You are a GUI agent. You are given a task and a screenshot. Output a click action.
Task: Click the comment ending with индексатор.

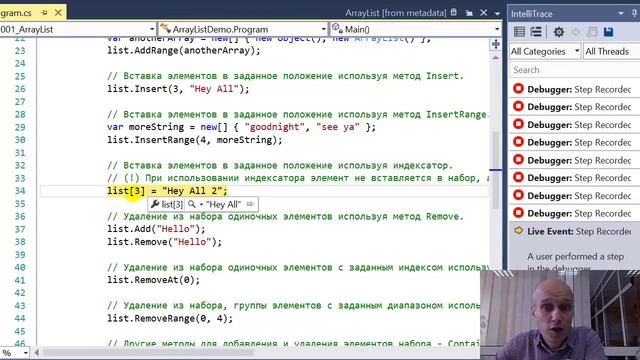tap(280, 166)
